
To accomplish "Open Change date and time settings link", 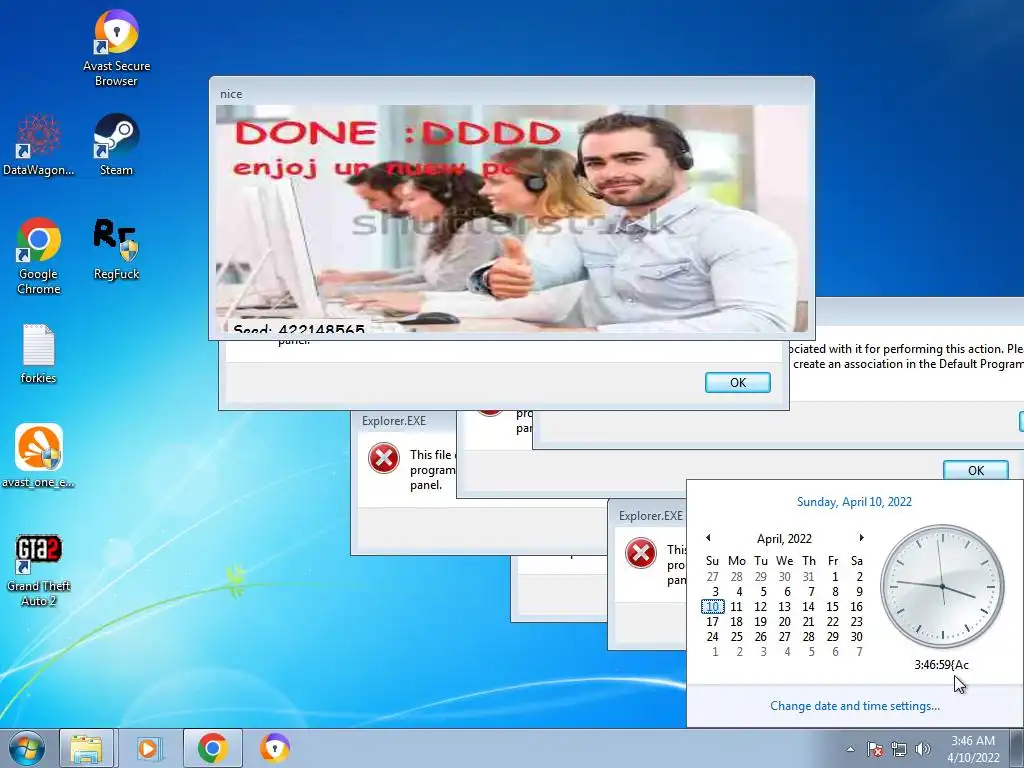I will (x=855, y=706).
